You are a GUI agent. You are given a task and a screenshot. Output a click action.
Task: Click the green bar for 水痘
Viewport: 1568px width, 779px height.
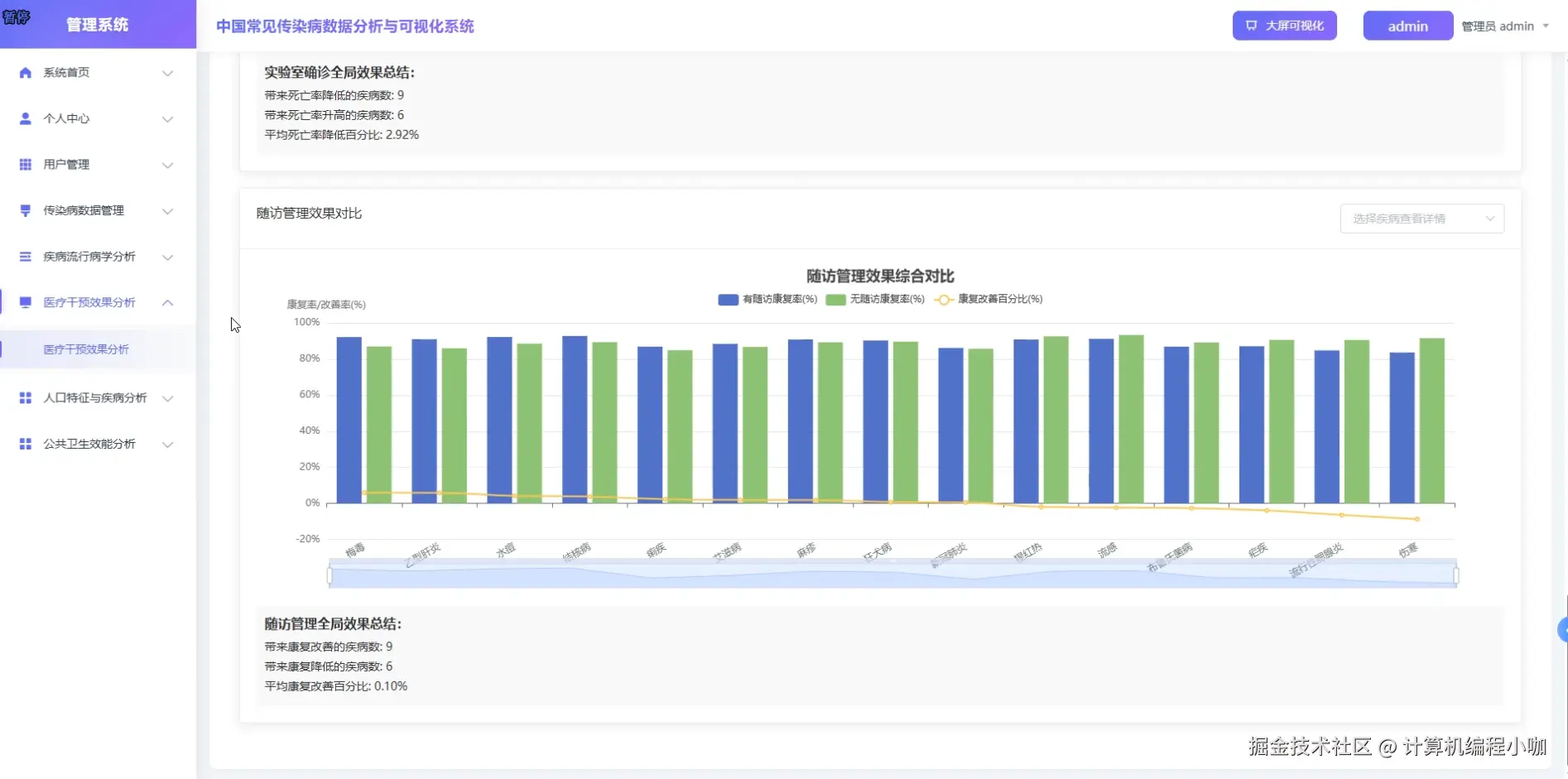[530, 423]
